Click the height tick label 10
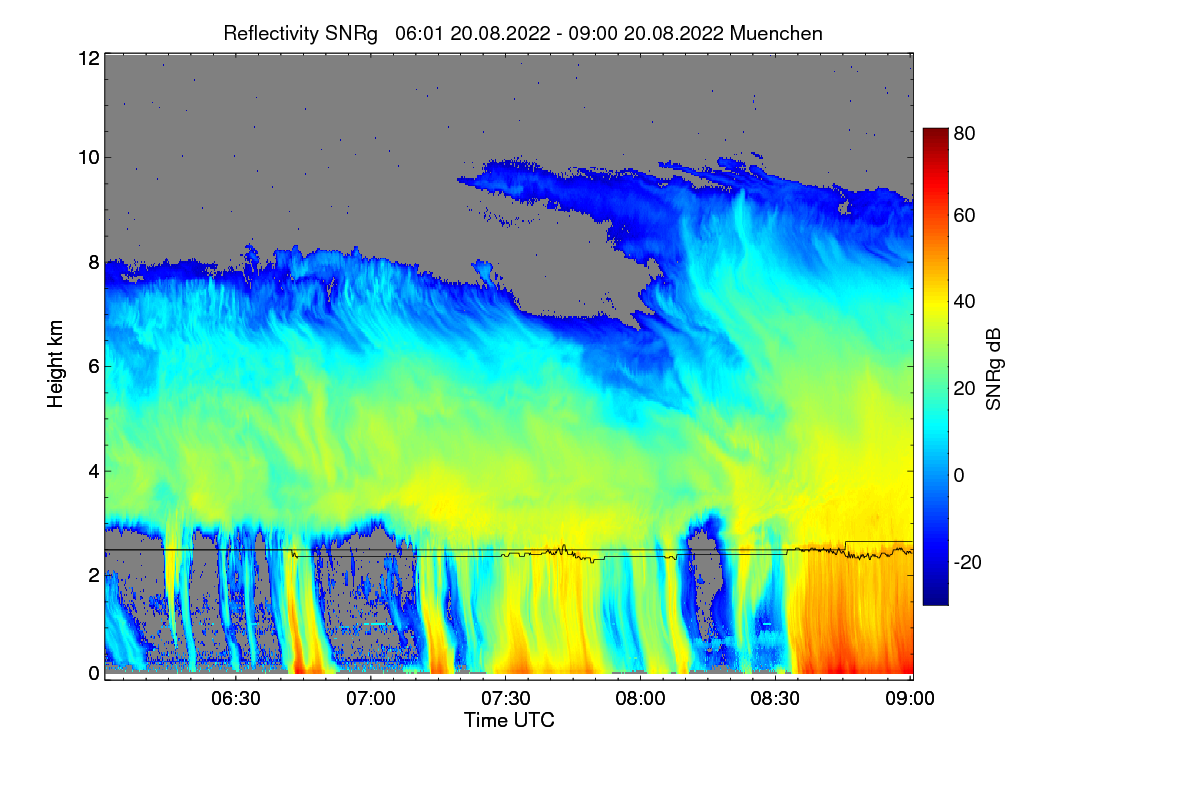1200x800 pixels. tap(88, 157)
